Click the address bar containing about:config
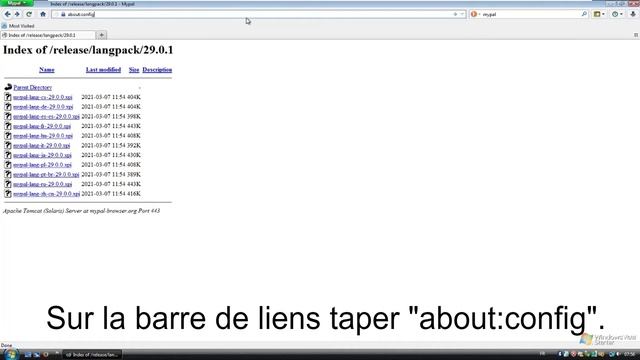This screenshot has width=640, height=360. [x=259, y=14]
